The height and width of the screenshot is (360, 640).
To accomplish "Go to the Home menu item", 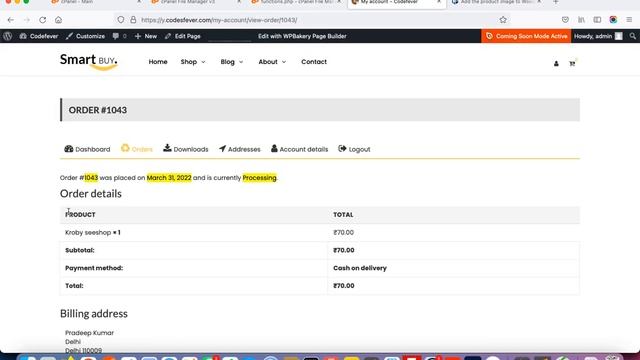I will (158, 62).
